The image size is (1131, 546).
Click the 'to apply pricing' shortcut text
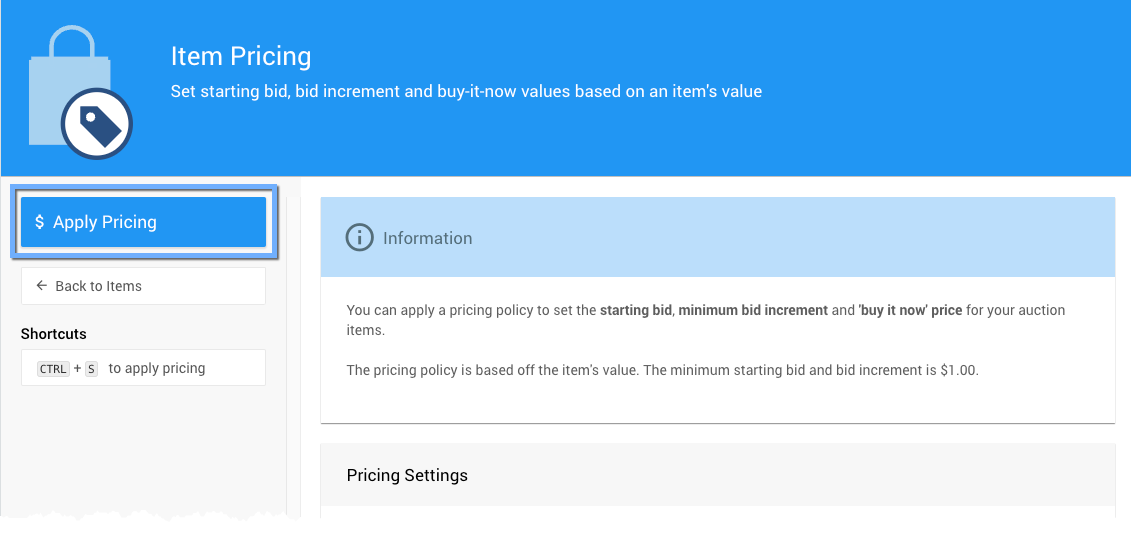[157, 368]
